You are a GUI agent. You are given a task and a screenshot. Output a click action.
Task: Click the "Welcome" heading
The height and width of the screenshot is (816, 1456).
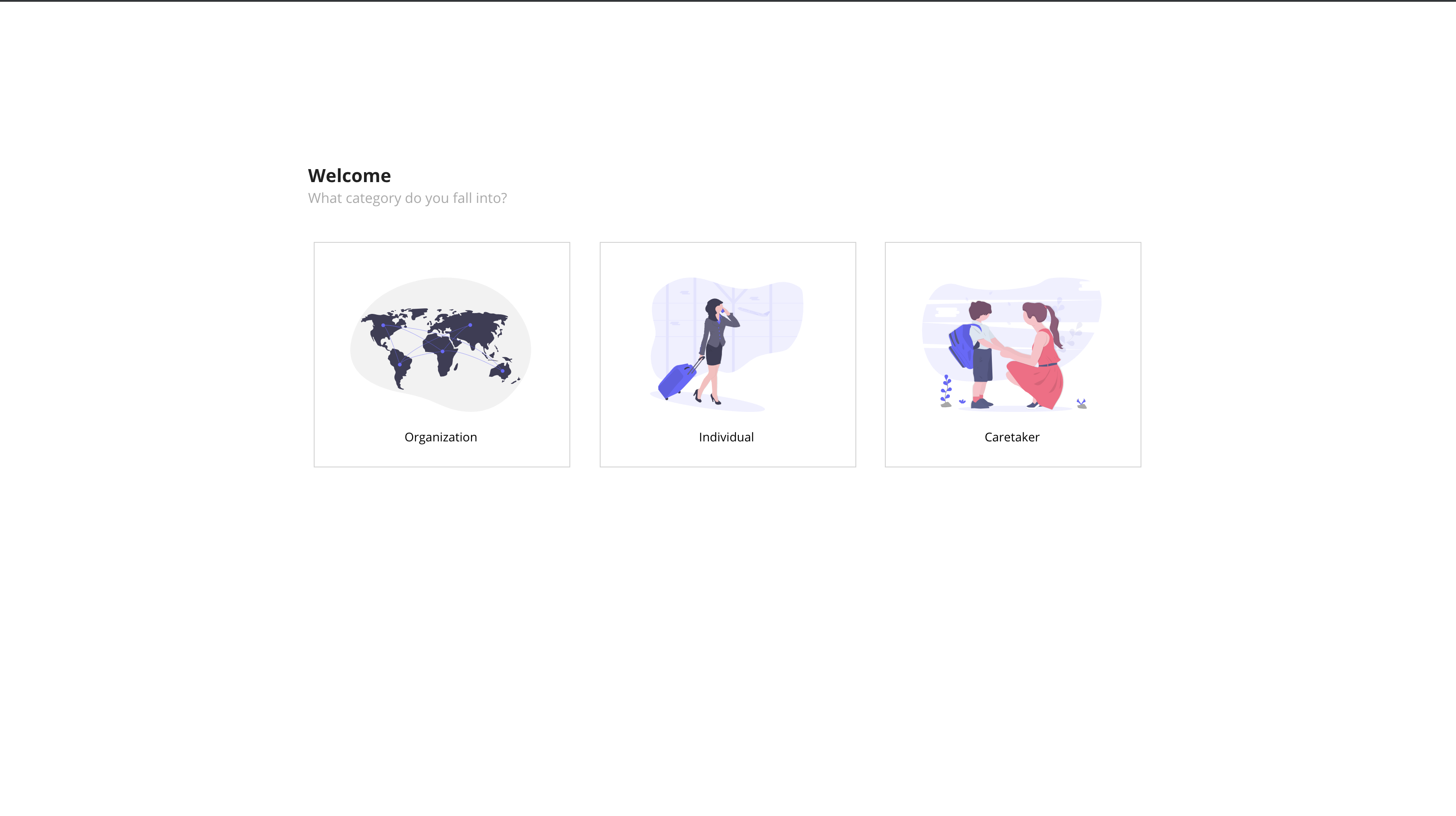[349, 176]
